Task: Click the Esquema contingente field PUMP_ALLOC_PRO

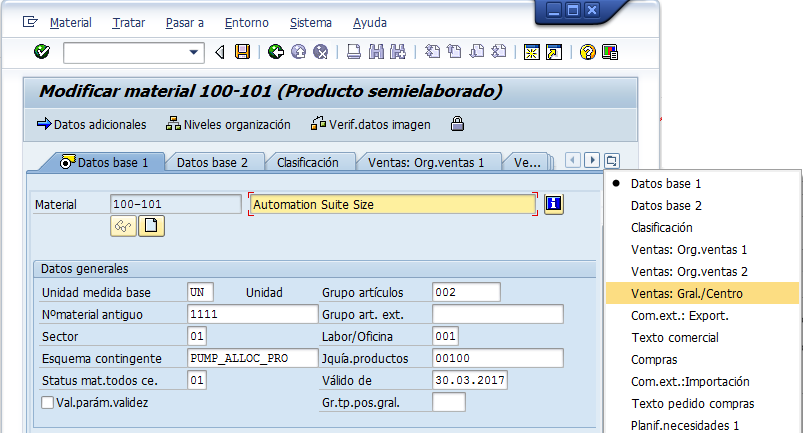Action: coord(252,358)
